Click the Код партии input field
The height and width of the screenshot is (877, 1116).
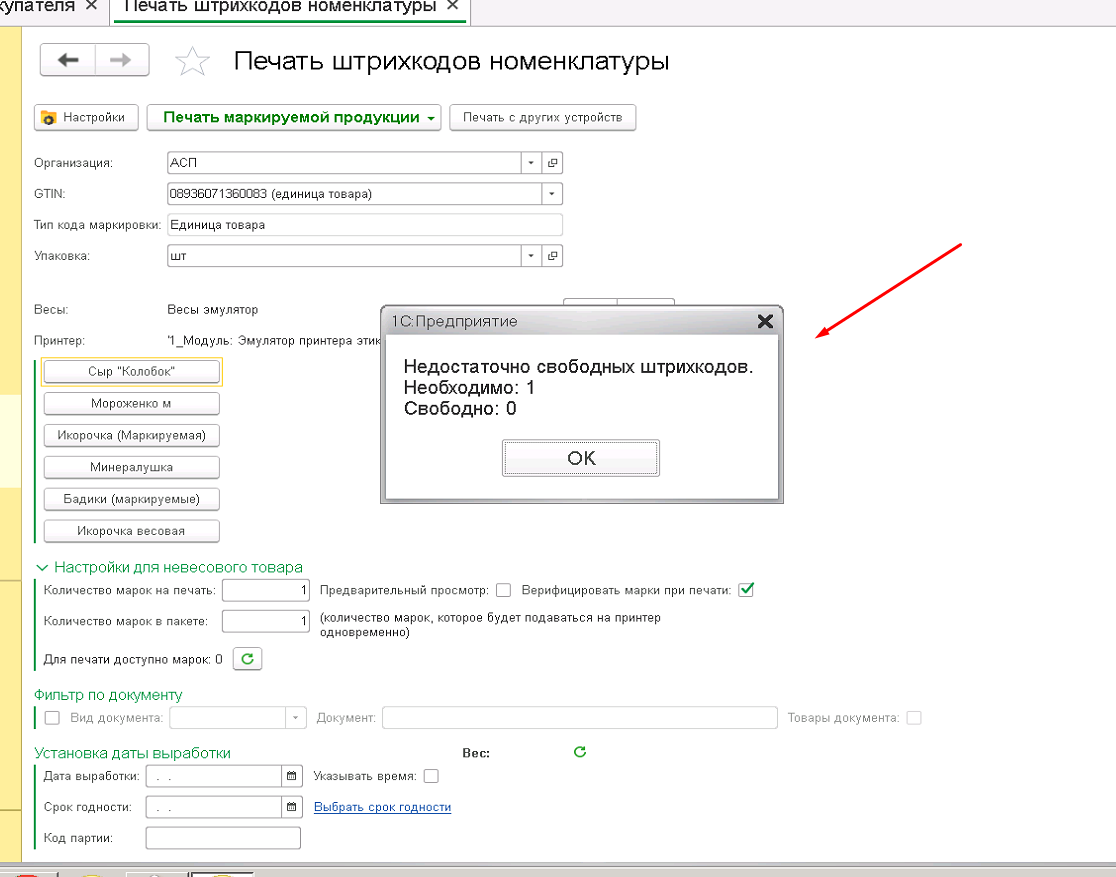[222, 838]
